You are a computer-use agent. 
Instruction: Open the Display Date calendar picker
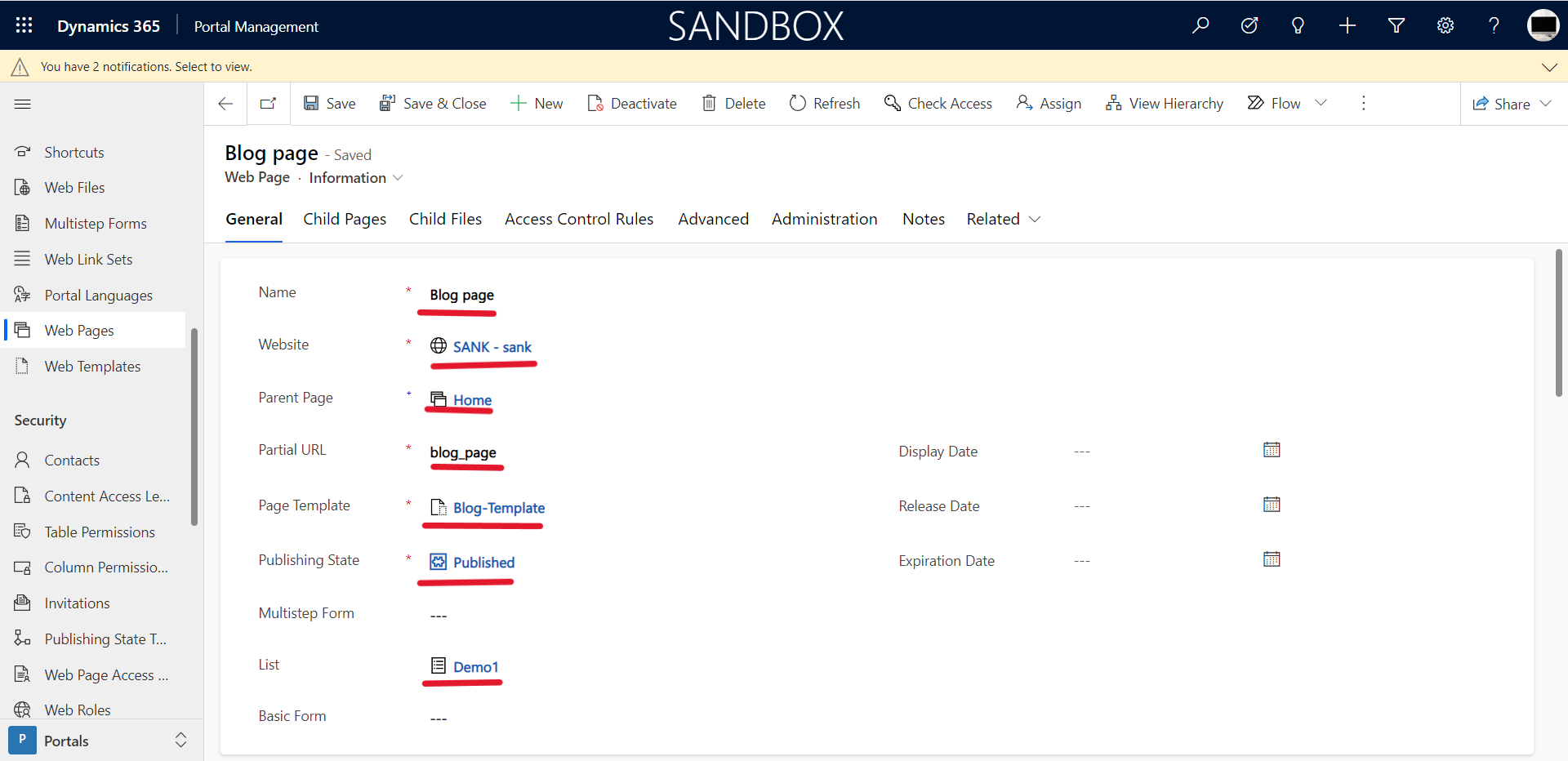[1272, 450]
